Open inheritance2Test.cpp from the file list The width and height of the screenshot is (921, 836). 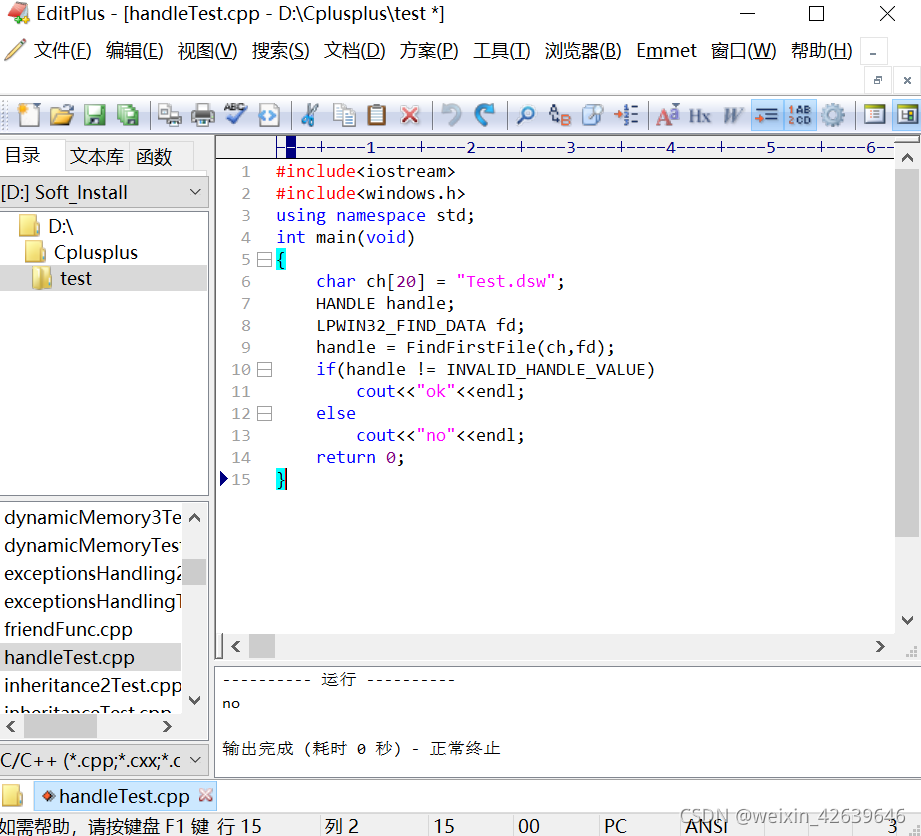[x=92, y=686]
